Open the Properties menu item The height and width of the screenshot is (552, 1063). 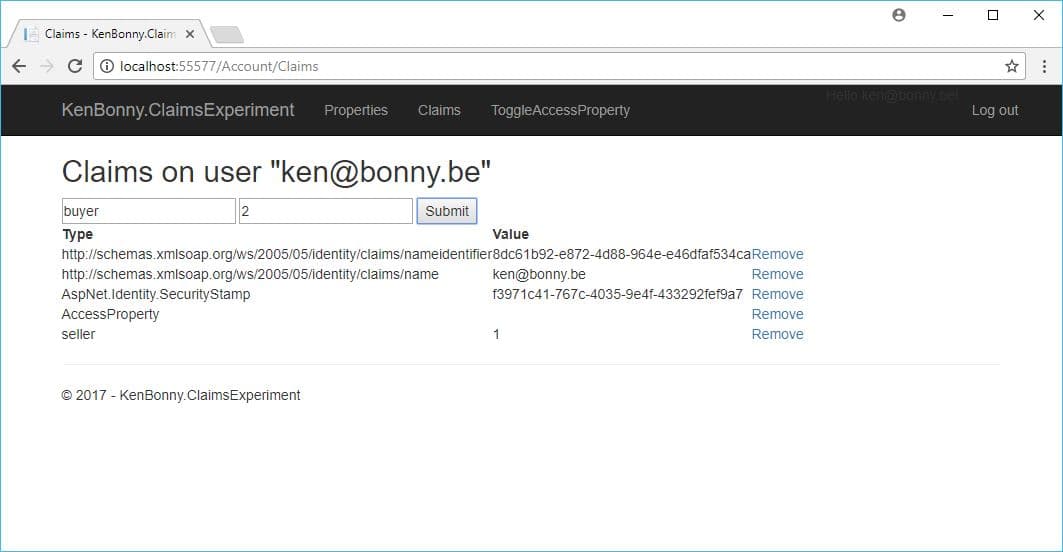click(x=355, y=110)
